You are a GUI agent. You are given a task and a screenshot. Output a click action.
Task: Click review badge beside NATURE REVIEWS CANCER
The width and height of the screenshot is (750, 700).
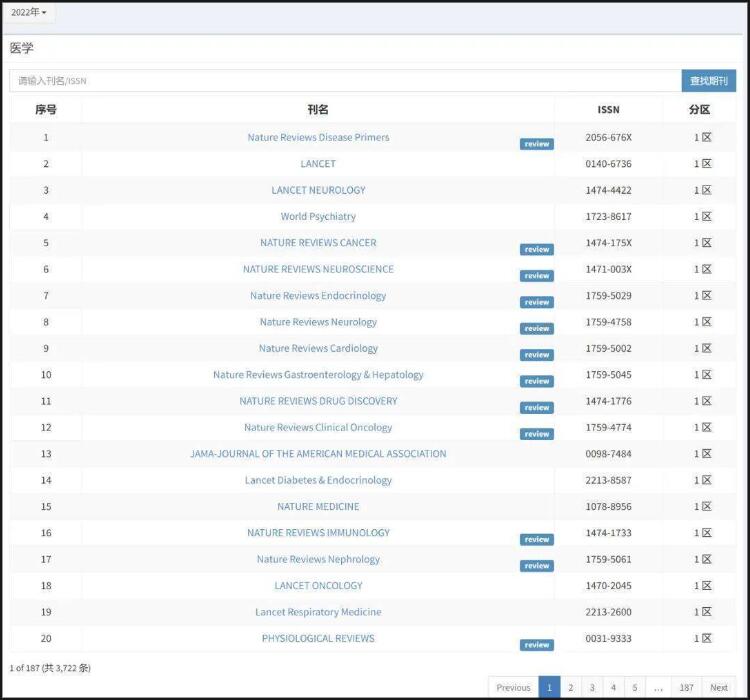536,250
